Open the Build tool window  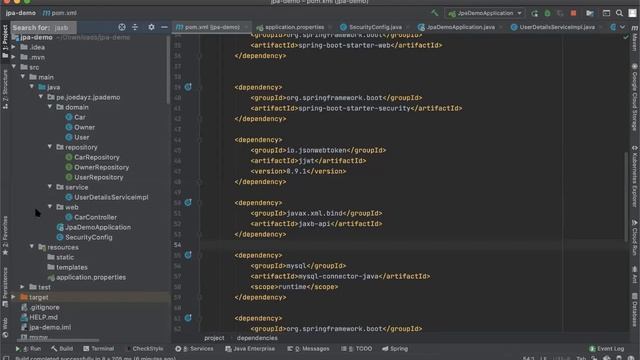(62, 349)
